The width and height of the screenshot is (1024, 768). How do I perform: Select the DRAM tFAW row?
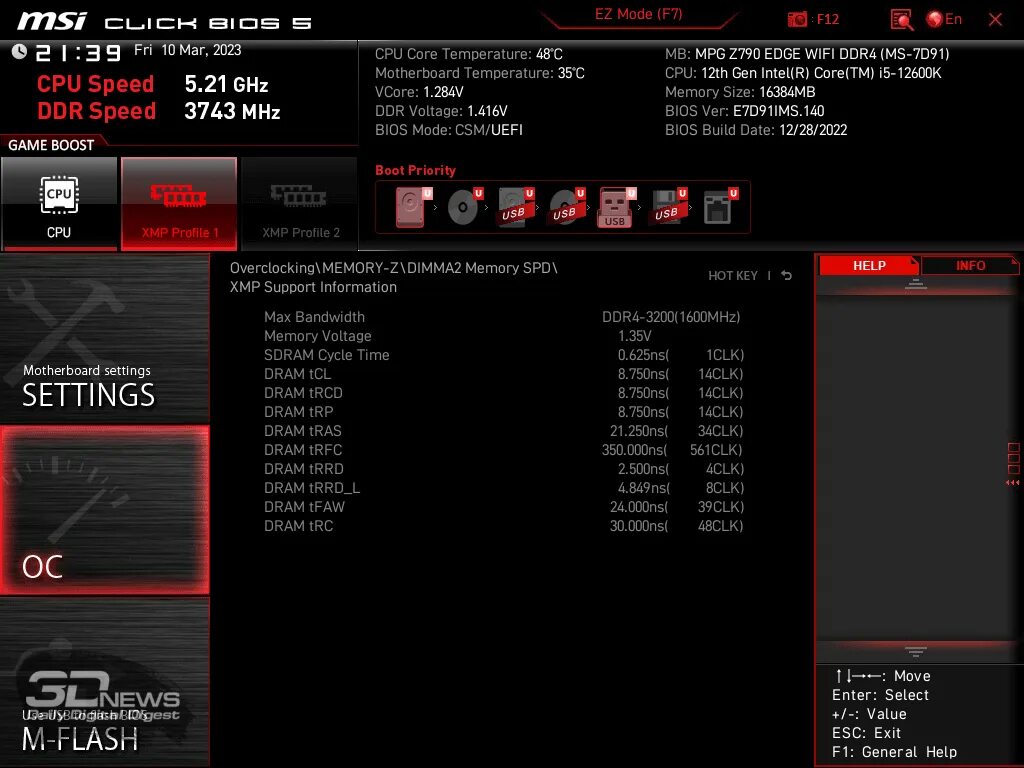[x=504, y=507]
